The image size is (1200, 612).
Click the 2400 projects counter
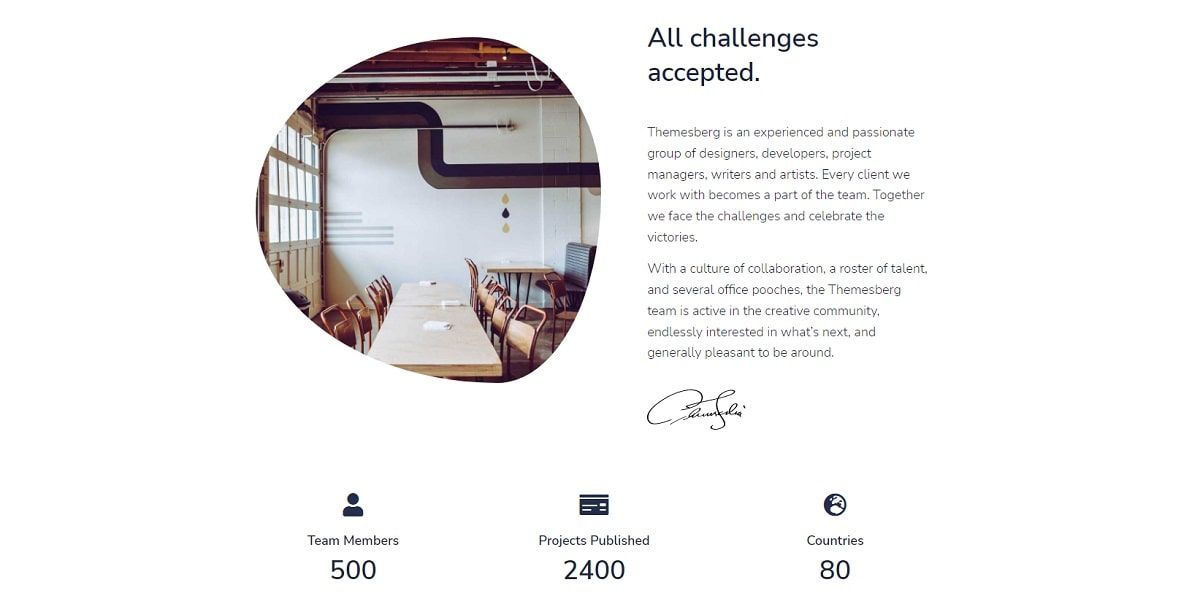[594, 570]
